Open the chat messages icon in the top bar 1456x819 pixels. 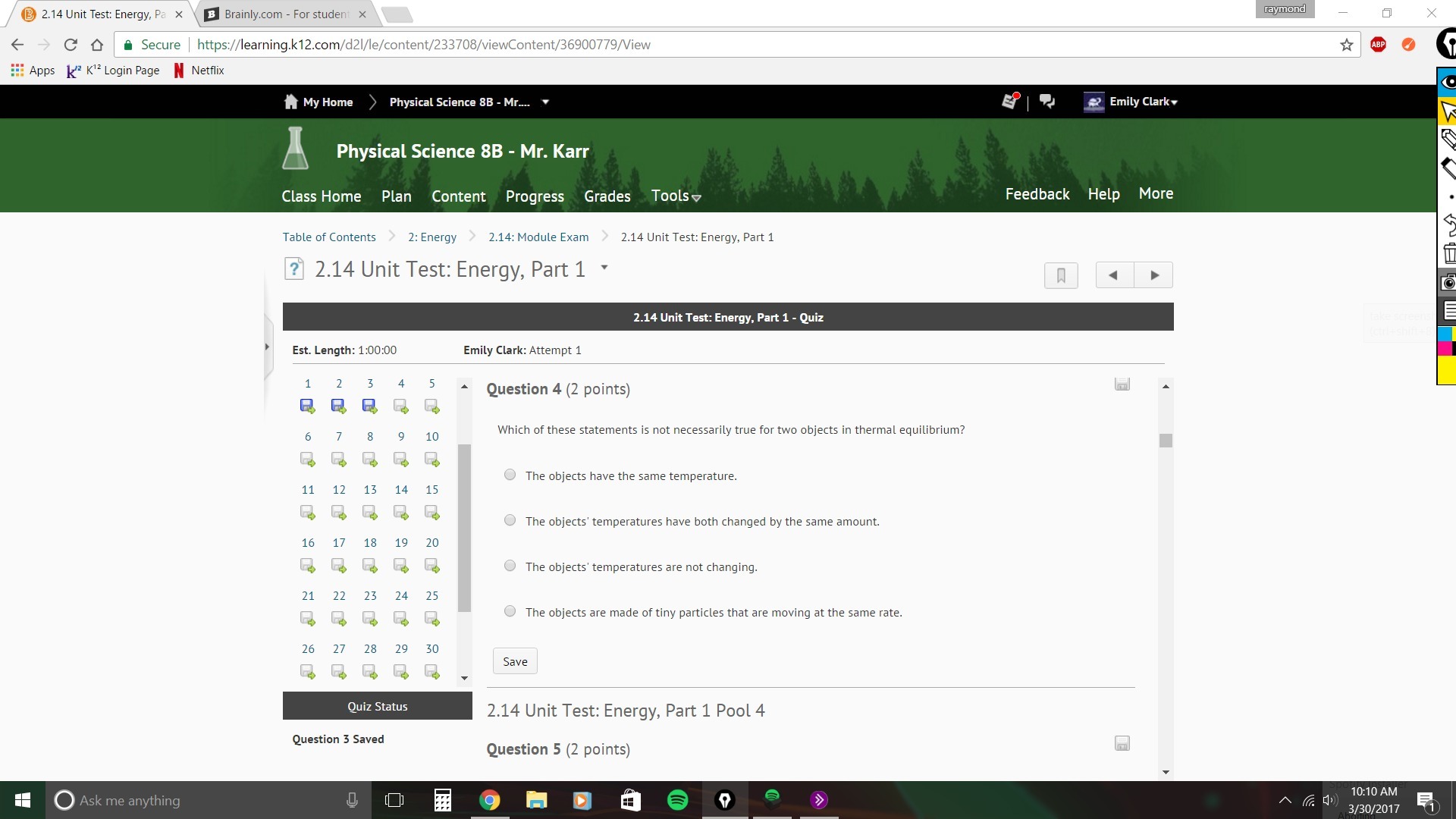tap(1047, 102)
